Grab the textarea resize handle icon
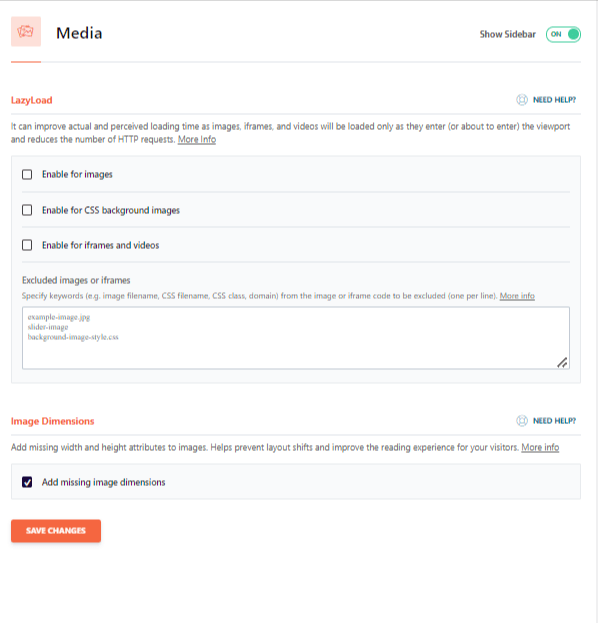This screenshot has height=623, width=598. click(x=562, y=362)
